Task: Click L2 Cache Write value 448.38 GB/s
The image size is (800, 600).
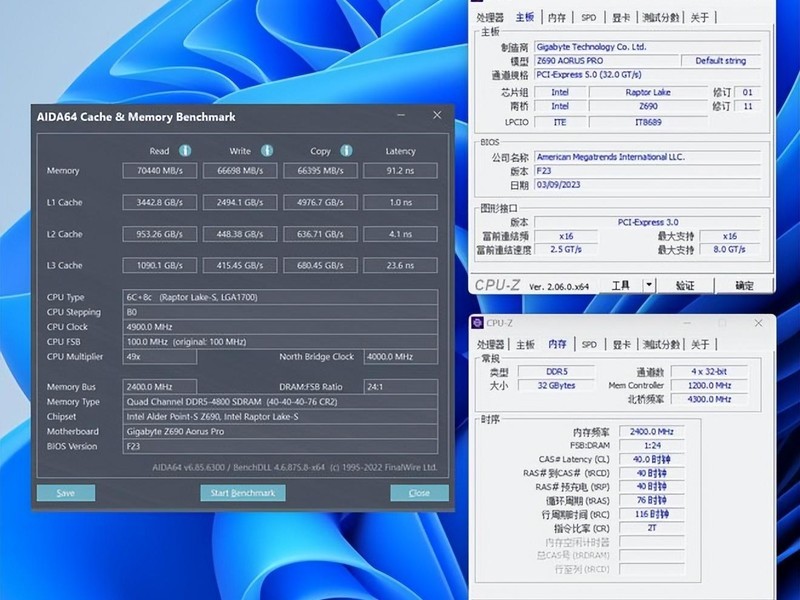Action: click(240, 234)
